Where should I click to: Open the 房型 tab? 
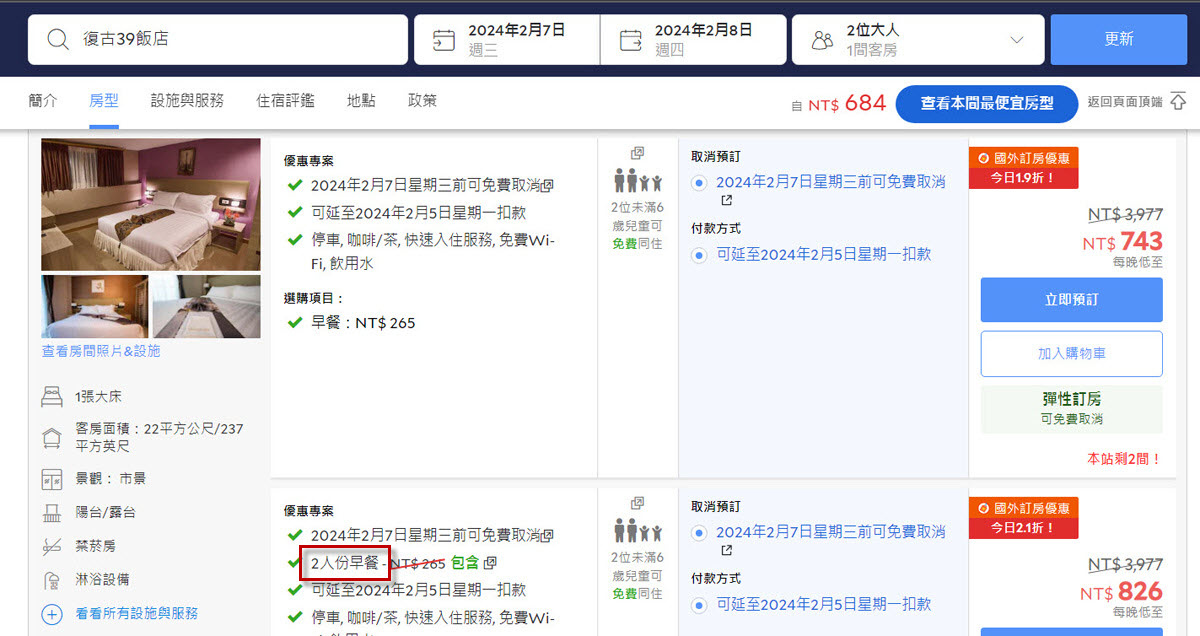(104, 101)
